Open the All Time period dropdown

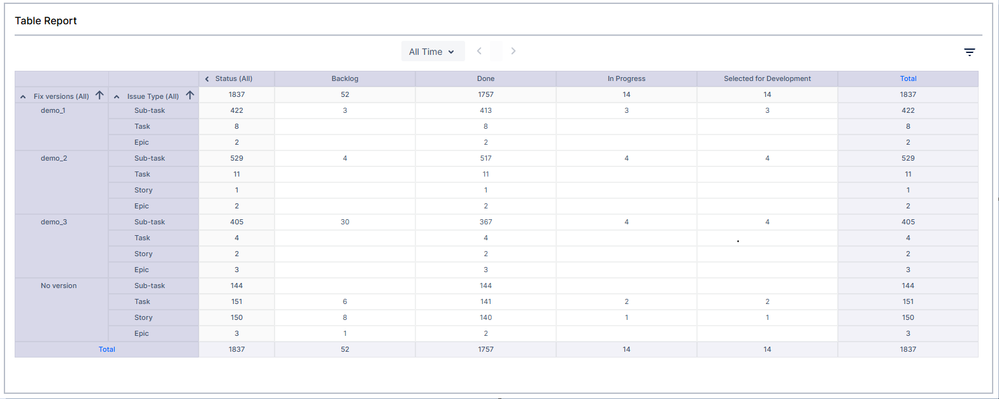[433, 52]
